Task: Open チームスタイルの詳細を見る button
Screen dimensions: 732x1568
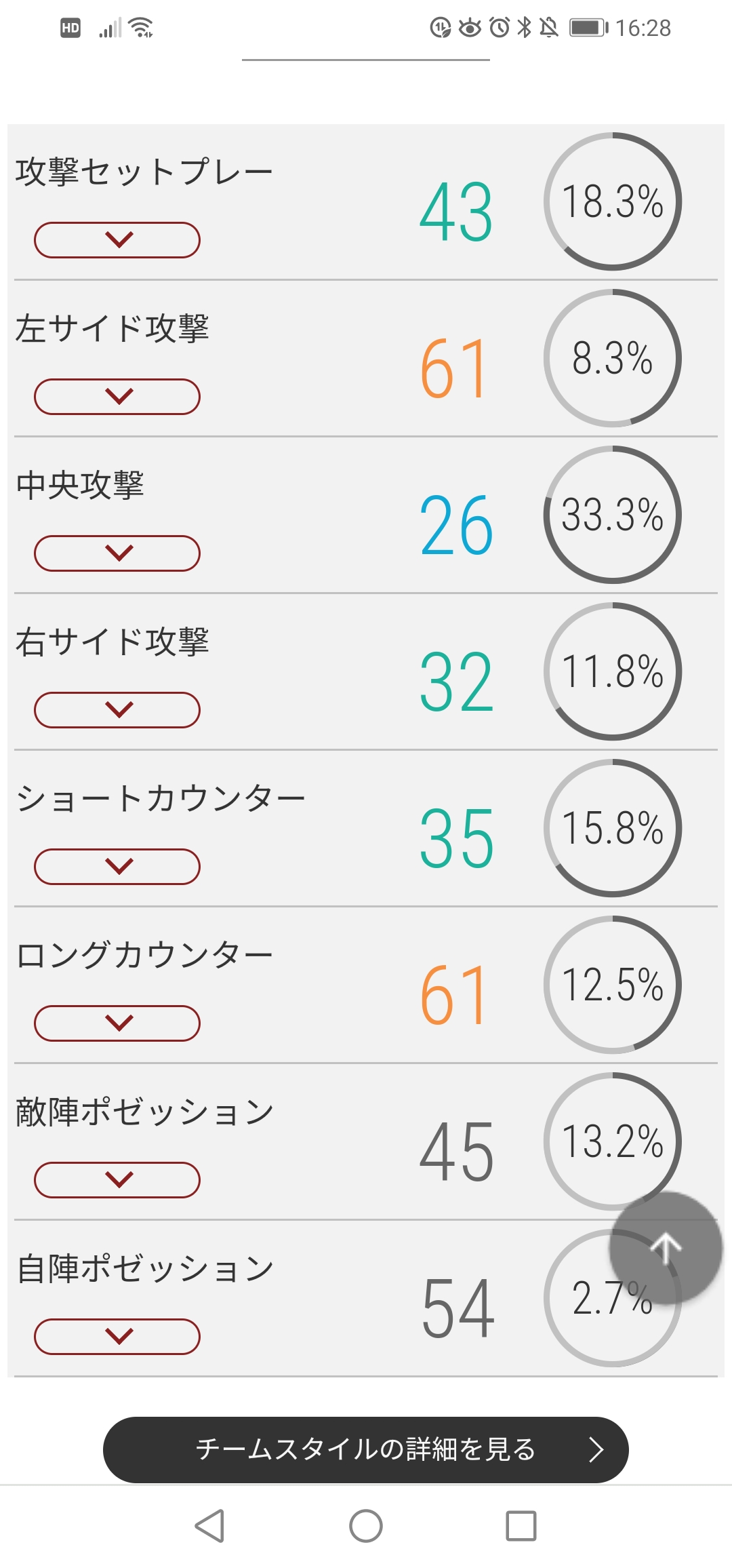Action: pos(366,1449)
